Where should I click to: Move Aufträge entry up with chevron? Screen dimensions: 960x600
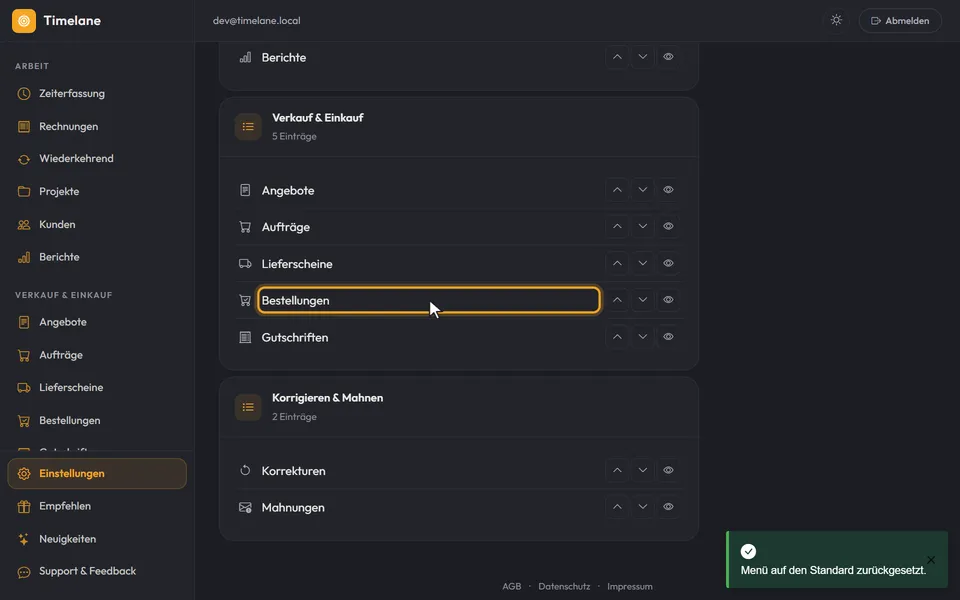pyautogui.click(x=617, y=227)
